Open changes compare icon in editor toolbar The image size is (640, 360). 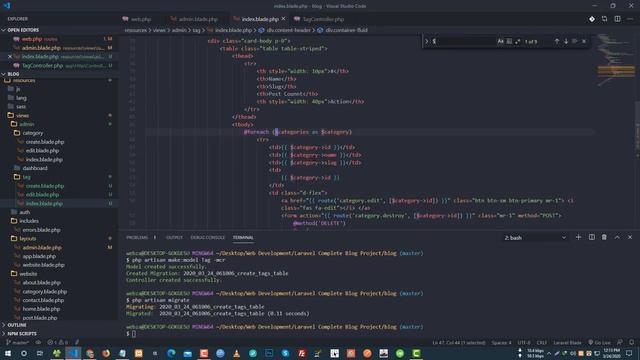tap(604, 19)
